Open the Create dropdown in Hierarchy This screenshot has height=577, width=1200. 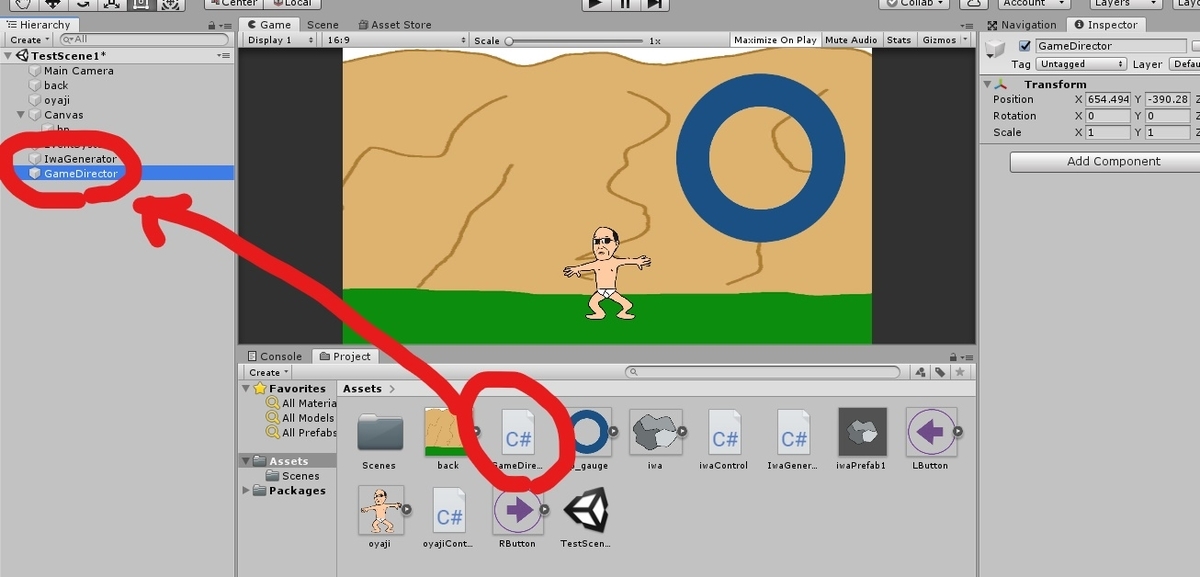(29, 40)
